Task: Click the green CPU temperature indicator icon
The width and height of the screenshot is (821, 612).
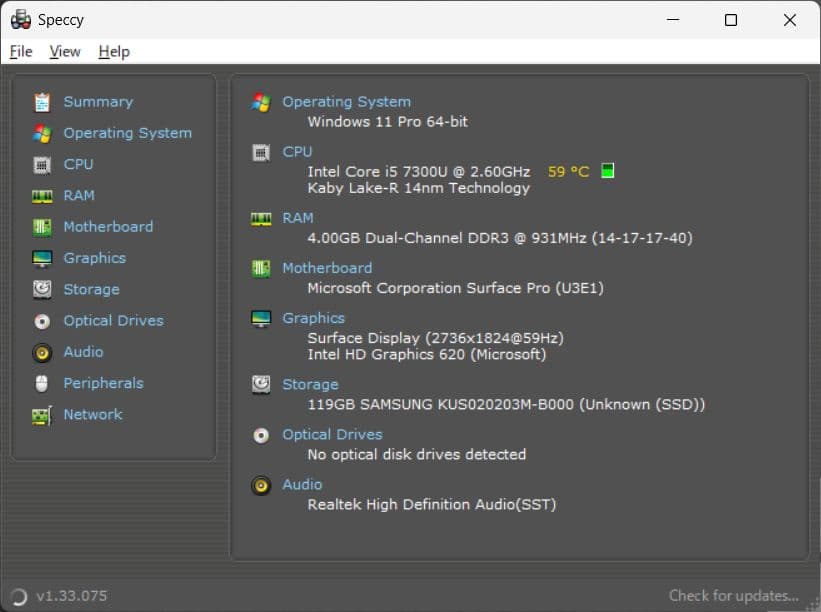Action: pyautogui.click(x=607, y=171)
